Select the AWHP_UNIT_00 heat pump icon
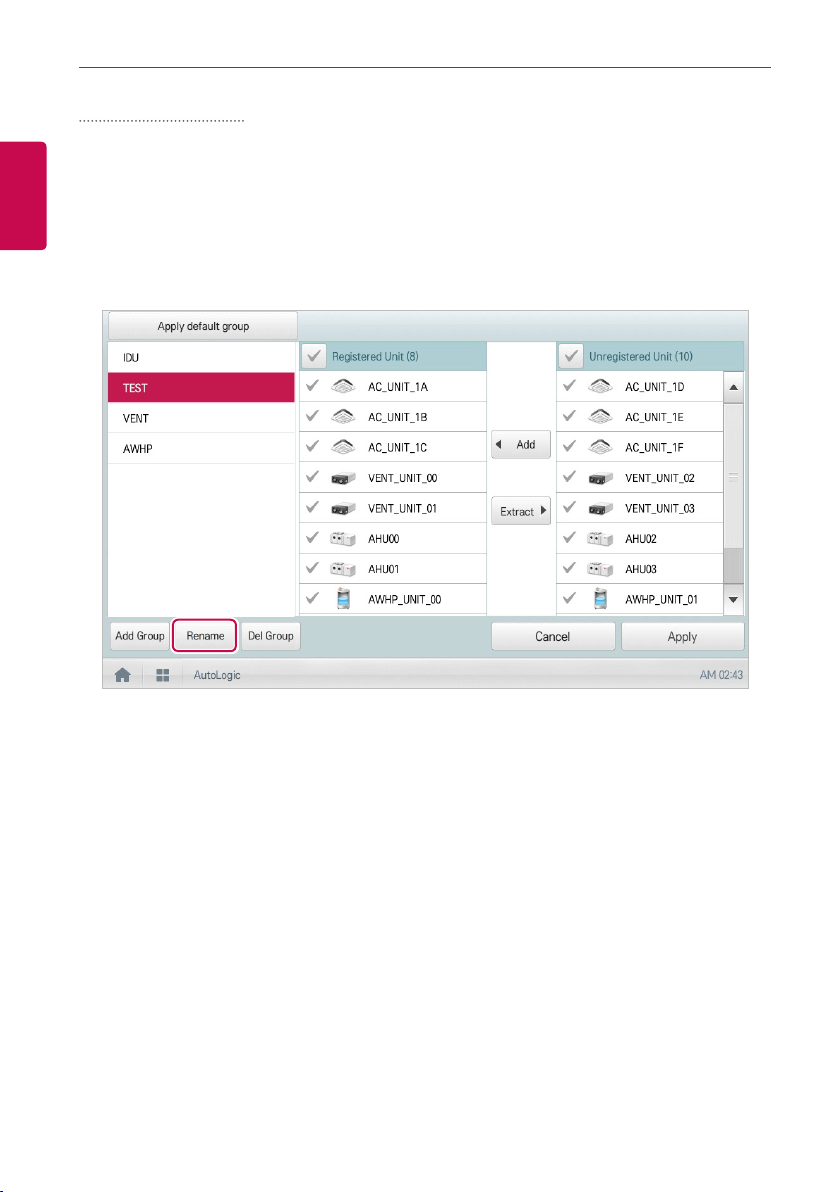Viewport: 840px width, 1192px height. [x=344, y=599]
